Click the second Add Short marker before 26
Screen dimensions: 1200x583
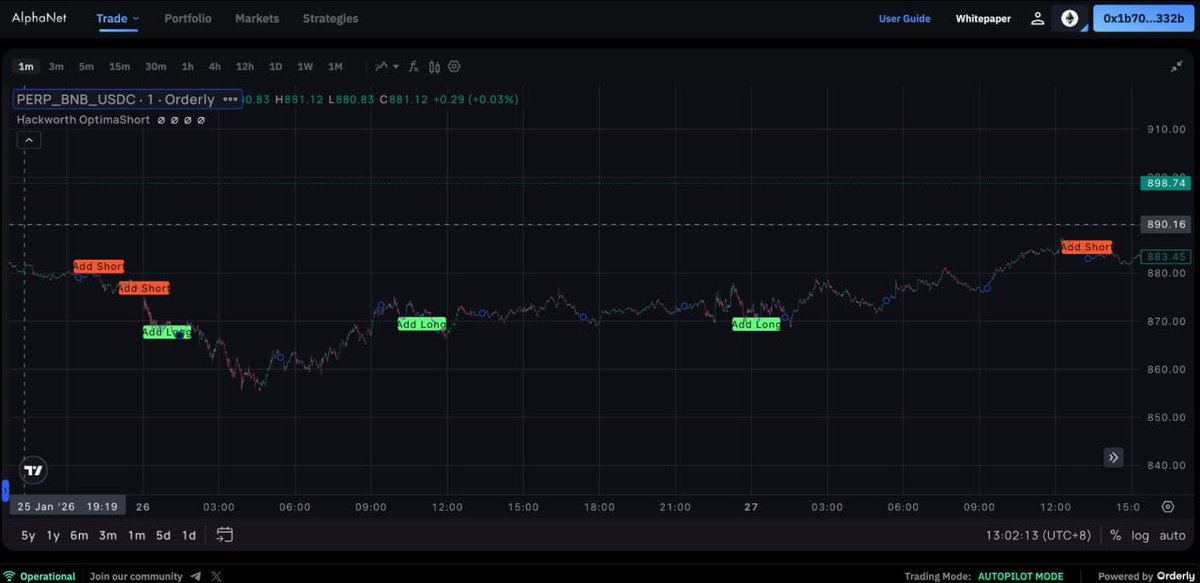[x=144, y=288]
